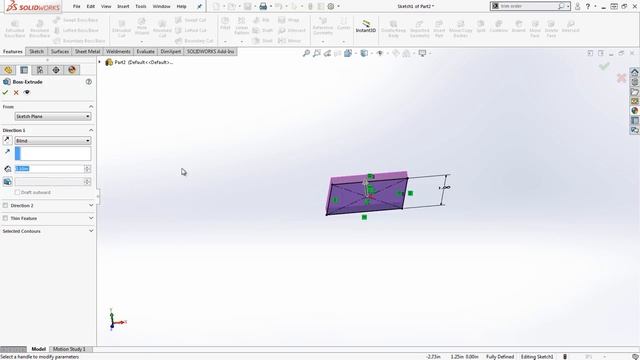Open the Blind end condition dropdown

pos(53,140)
